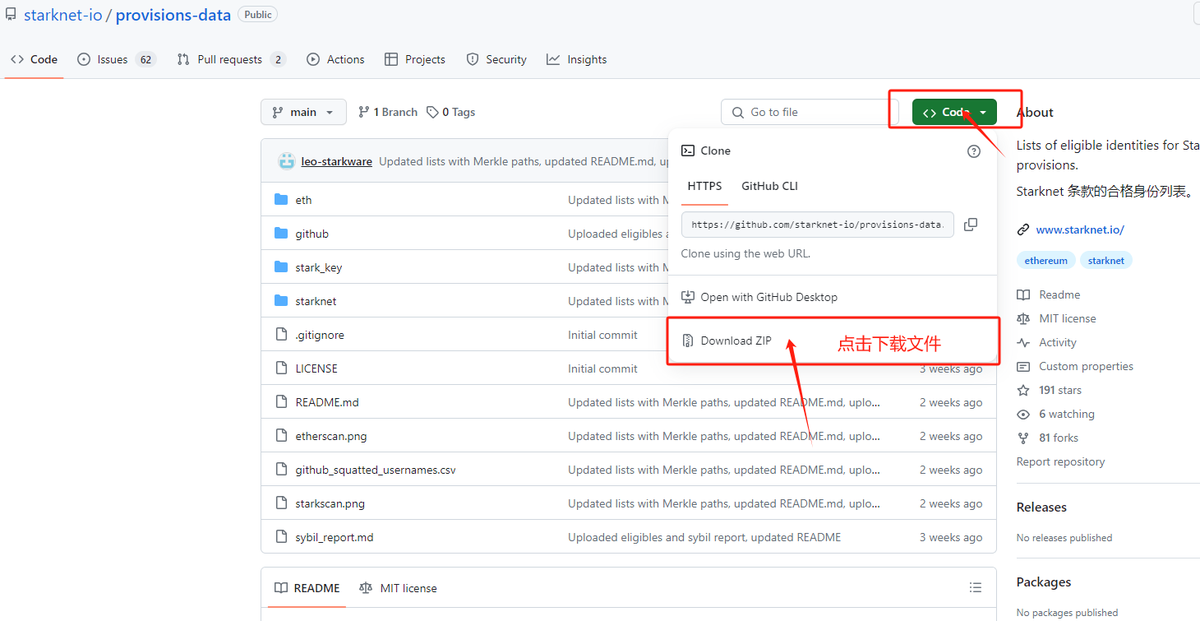
Task: Copy the clone URL to clipboard
Action: coord(970,225)
